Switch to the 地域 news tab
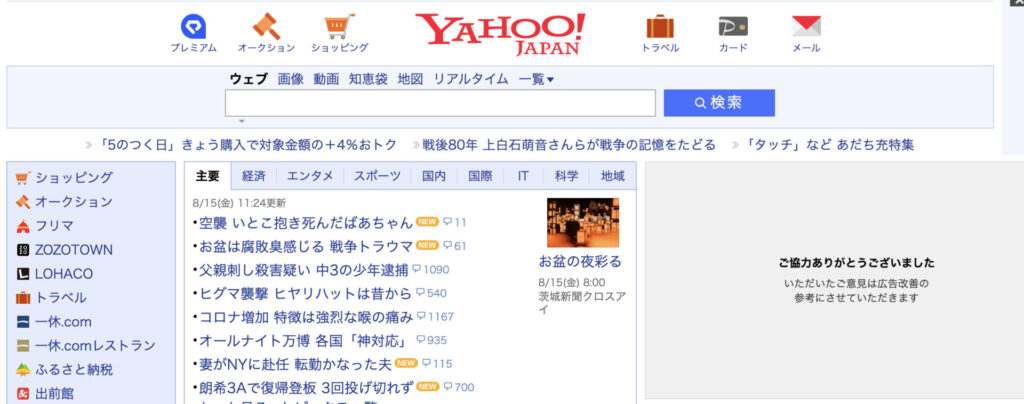The image size is (1024, 404). coord(613,176)
